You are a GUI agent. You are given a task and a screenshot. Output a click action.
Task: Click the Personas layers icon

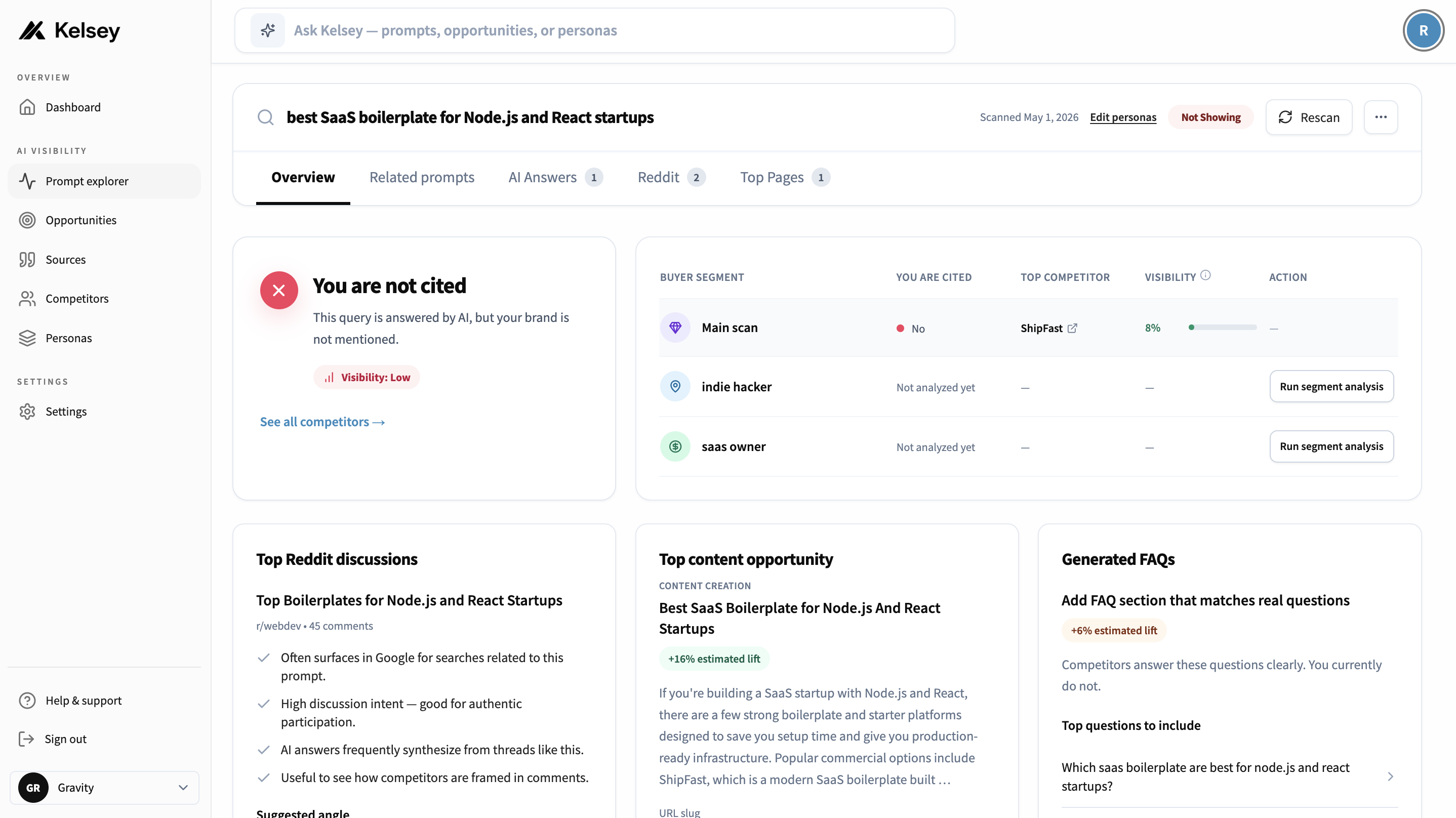click(27, 338)
